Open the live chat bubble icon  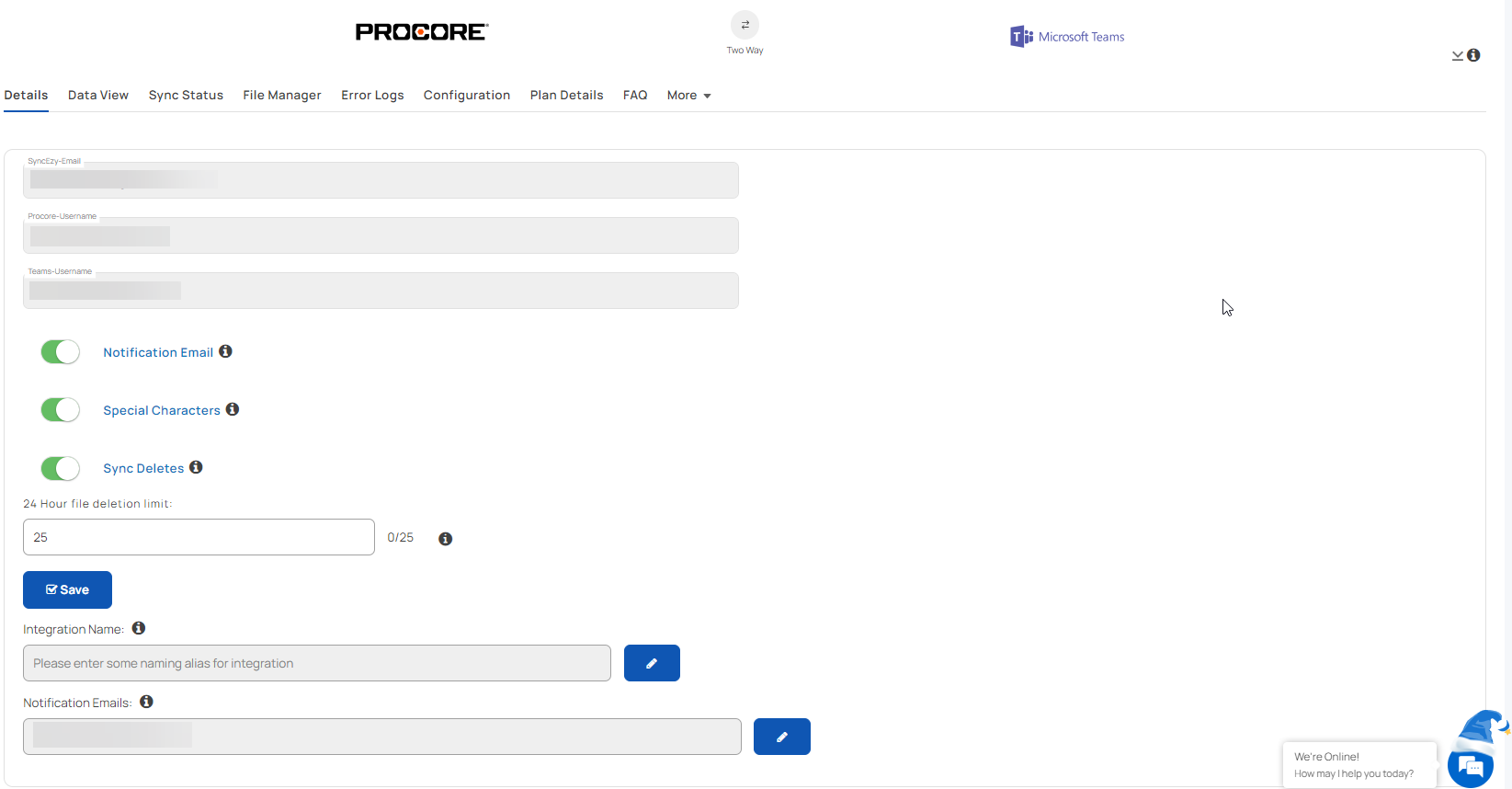pyautogui.click(x=1470, y=766)
